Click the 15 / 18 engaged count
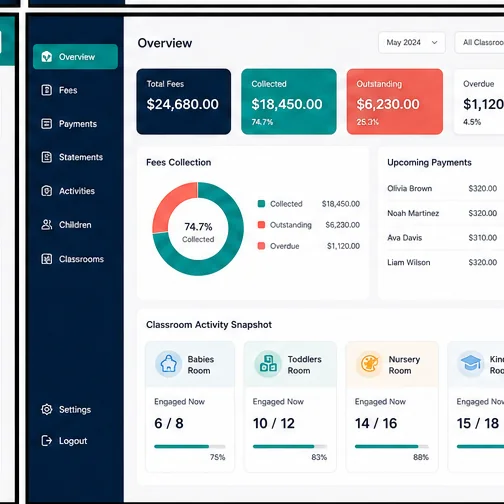The width and height of the screenshot is (504, 504). click(x=478, y=423)
